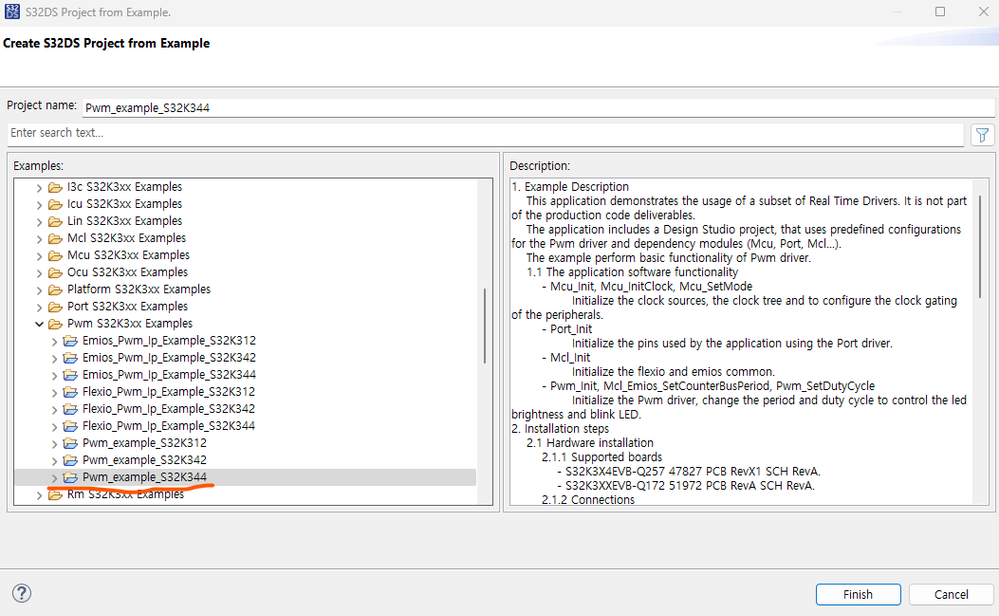Screen dimensions: 999x616
Task: Select Flexio_Pwm_Ip_Example_S32K342 in the tree
Action: (x=168, y=409)
